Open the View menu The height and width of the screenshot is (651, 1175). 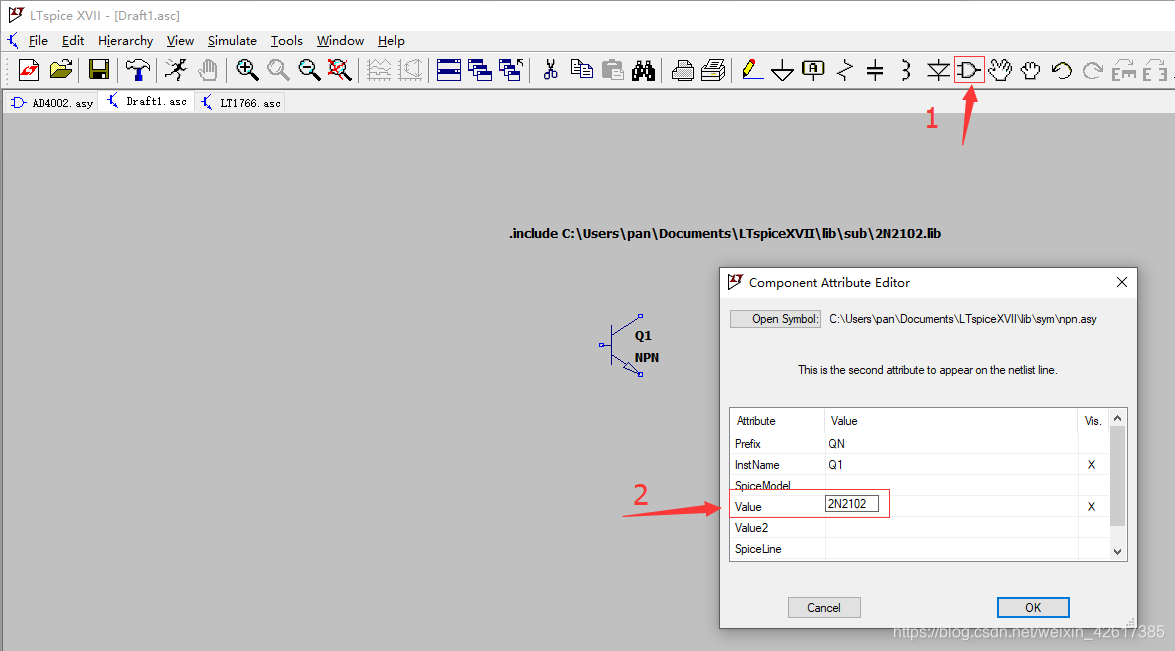(180, 40)
